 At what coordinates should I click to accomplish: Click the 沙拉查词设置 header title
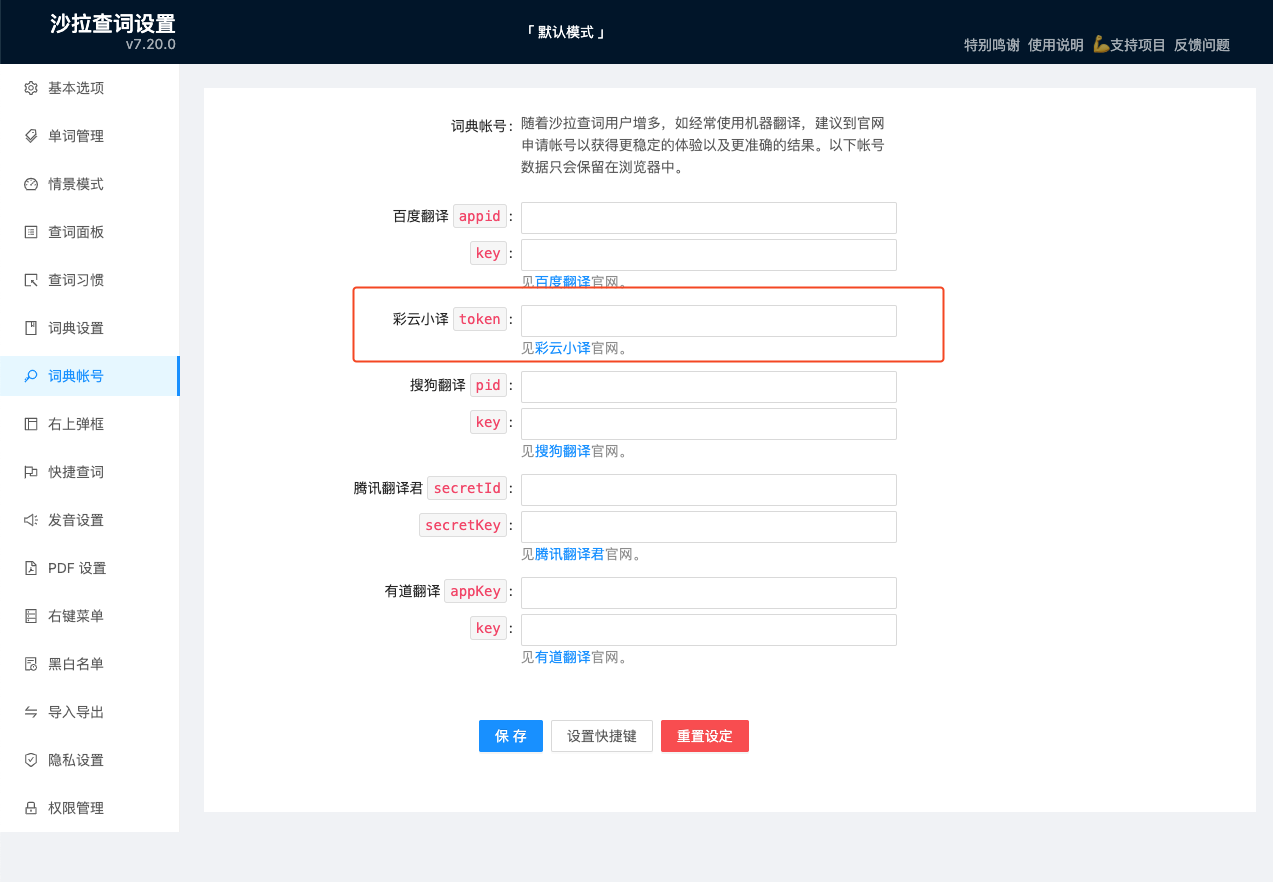point(113,24)
